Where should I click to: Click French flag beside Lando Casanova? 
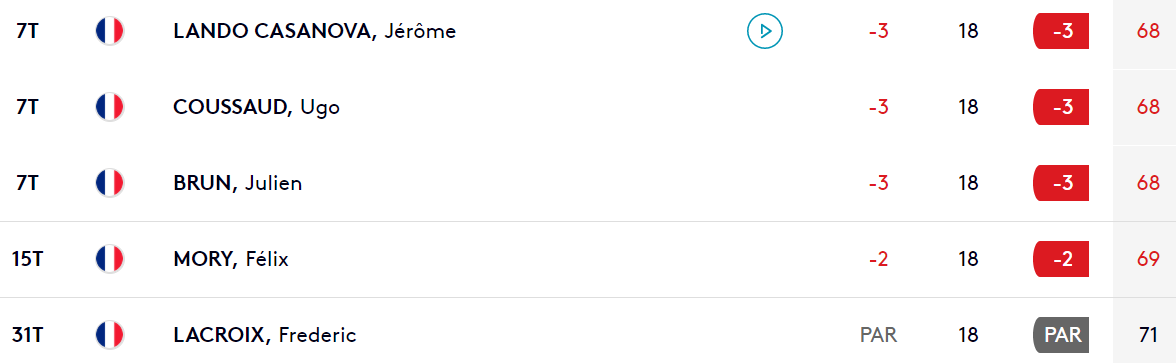[x=110, y=32]
